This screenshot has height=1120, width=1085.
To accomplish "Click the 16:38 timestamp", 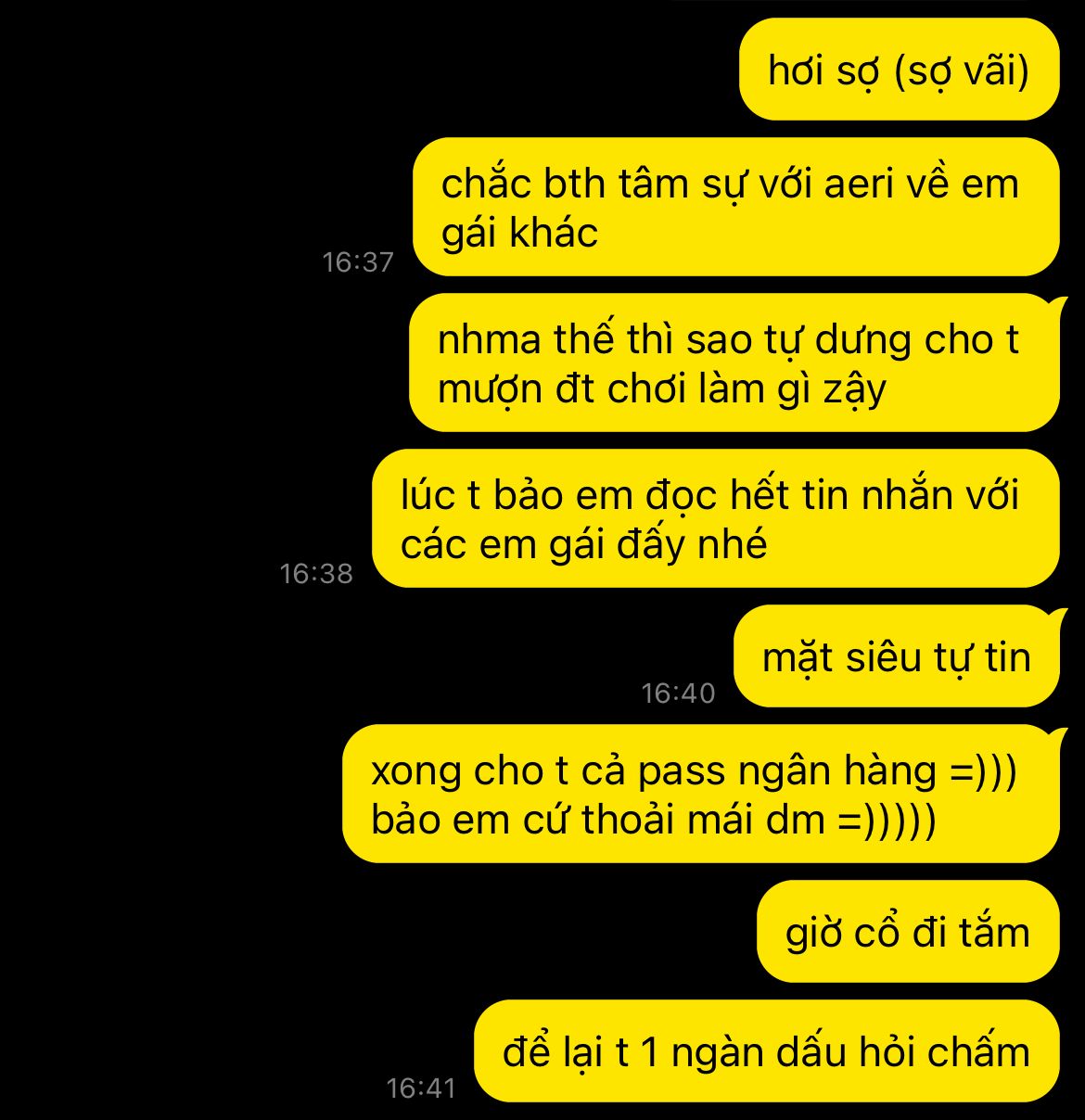I will tap(316, 574).
